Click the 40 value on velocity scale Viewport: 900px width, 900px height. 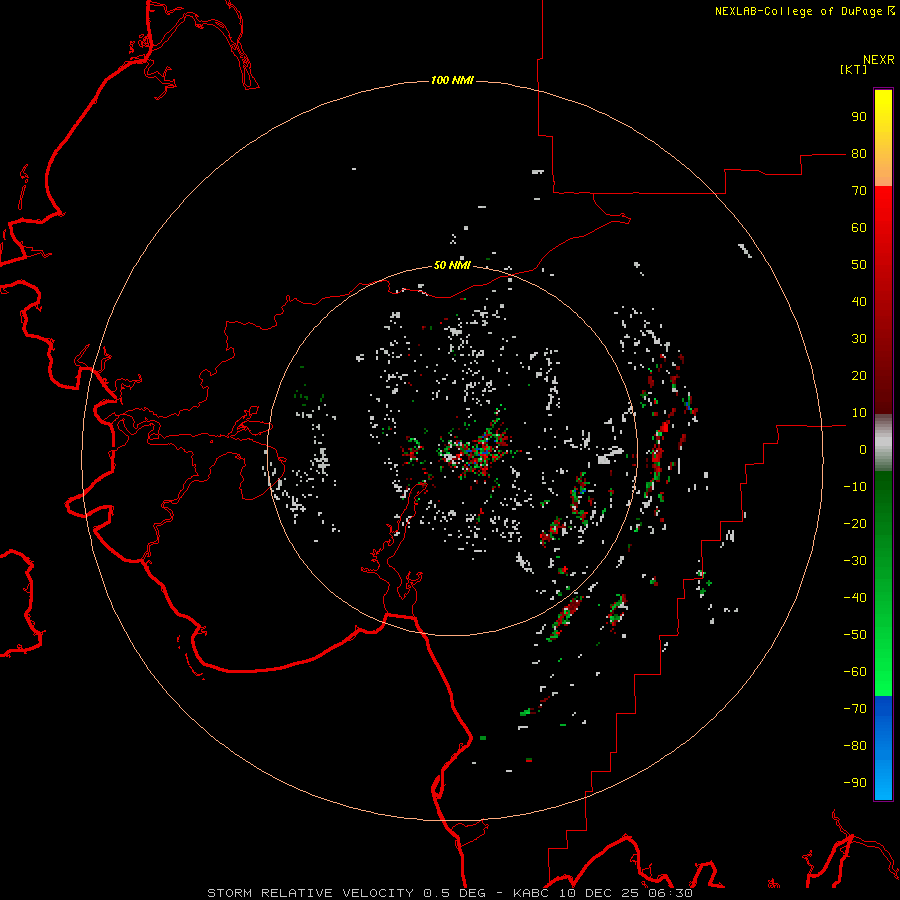pos(859,301)
